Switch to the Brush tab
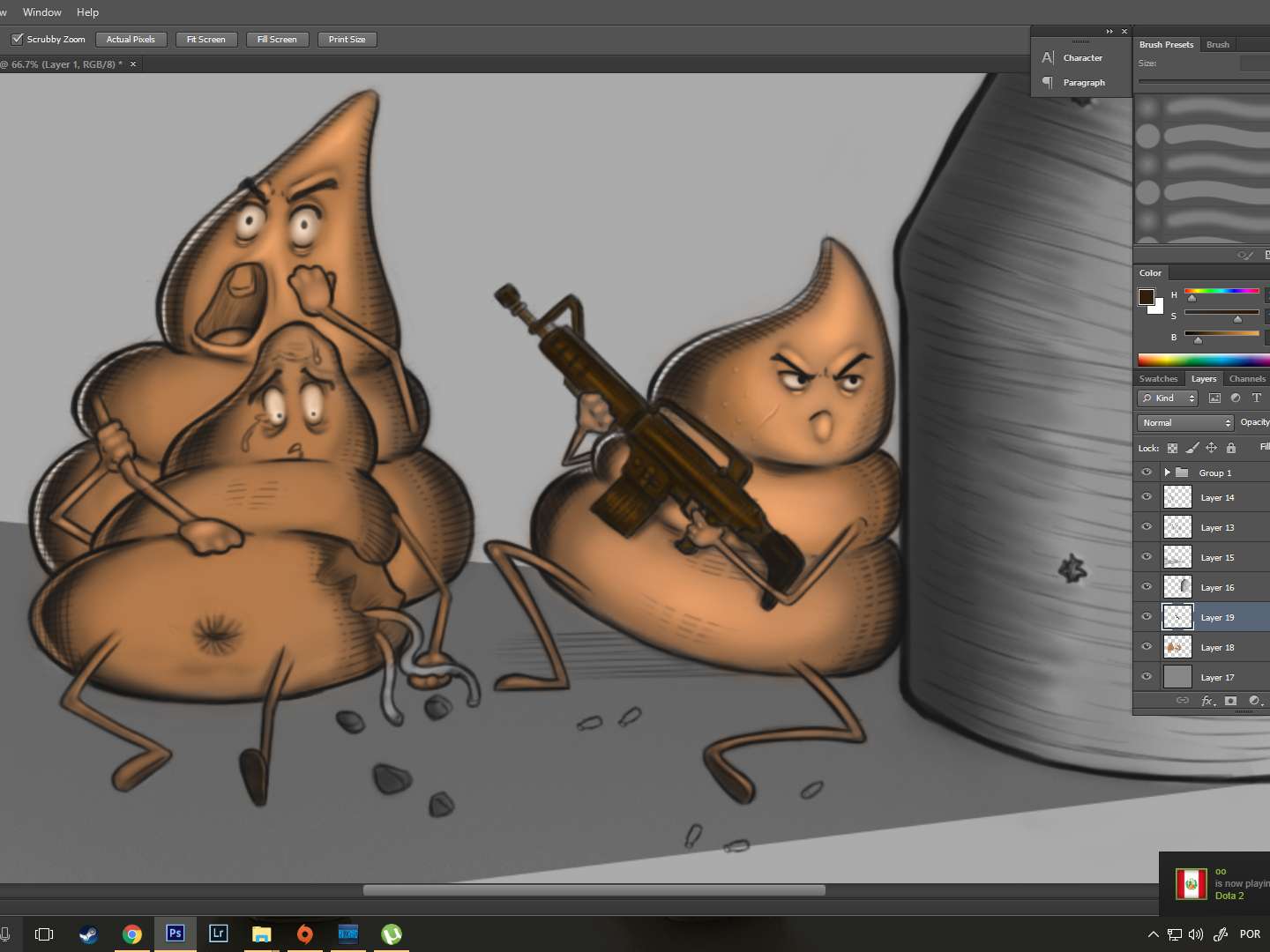Image resolution: width=1270 pixels, height=952 pixels. click(1218, 44)
